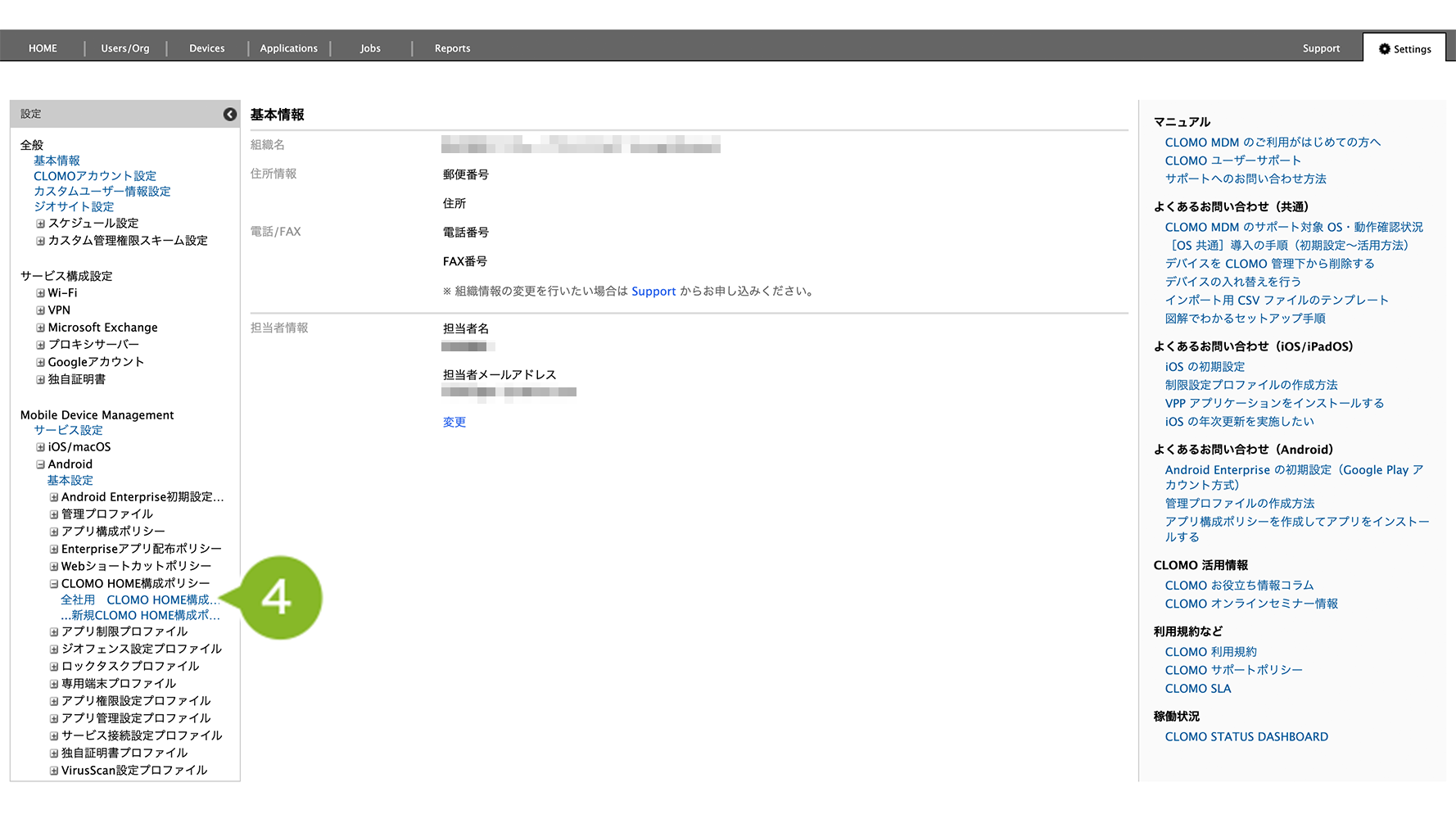This screenshot has height=819, width=1456.
Task: Expand the VPN tree node
Action: 40,310
